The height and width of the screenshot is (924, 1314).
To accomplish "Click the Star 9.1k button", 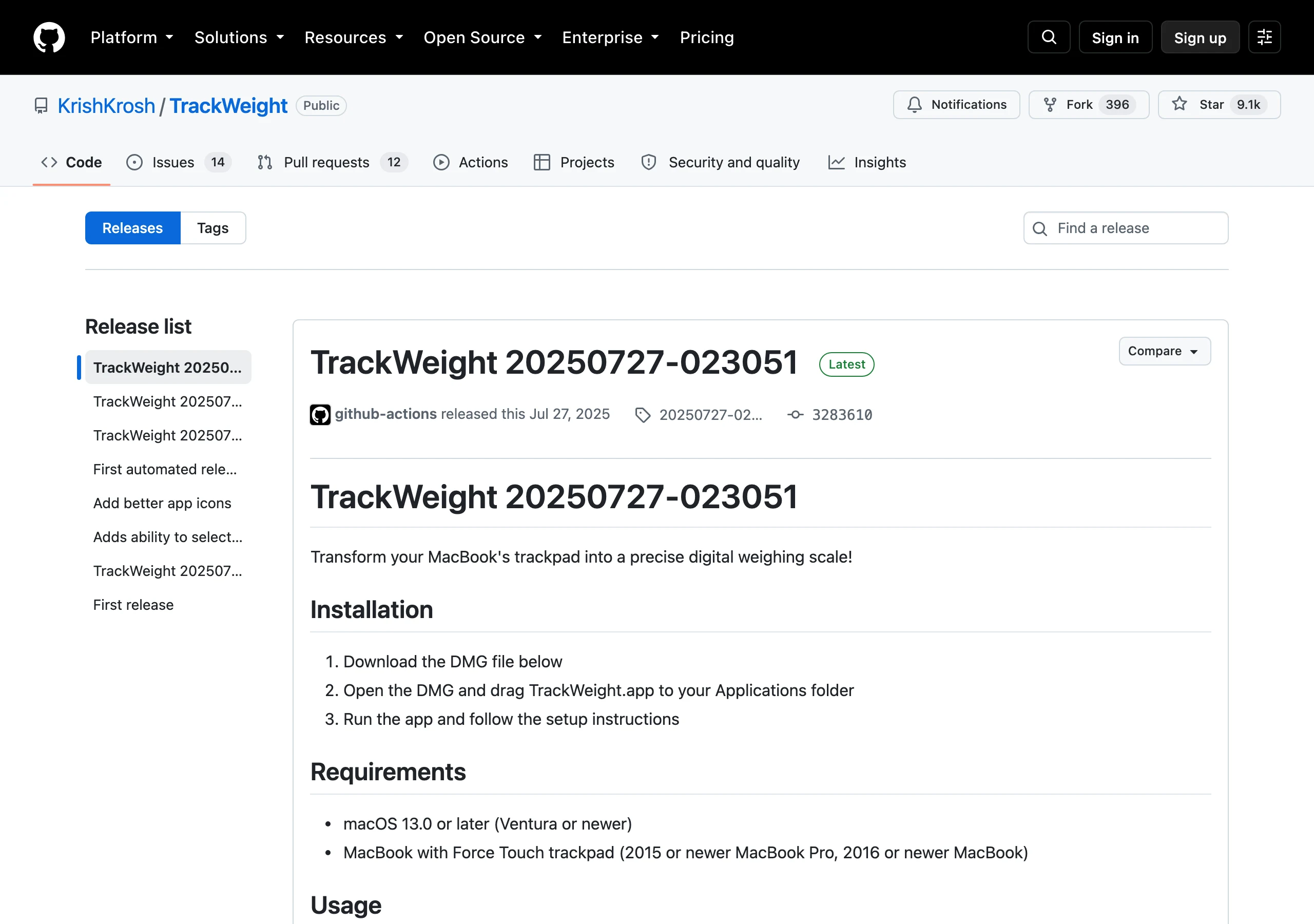I will click(1219, 105).
